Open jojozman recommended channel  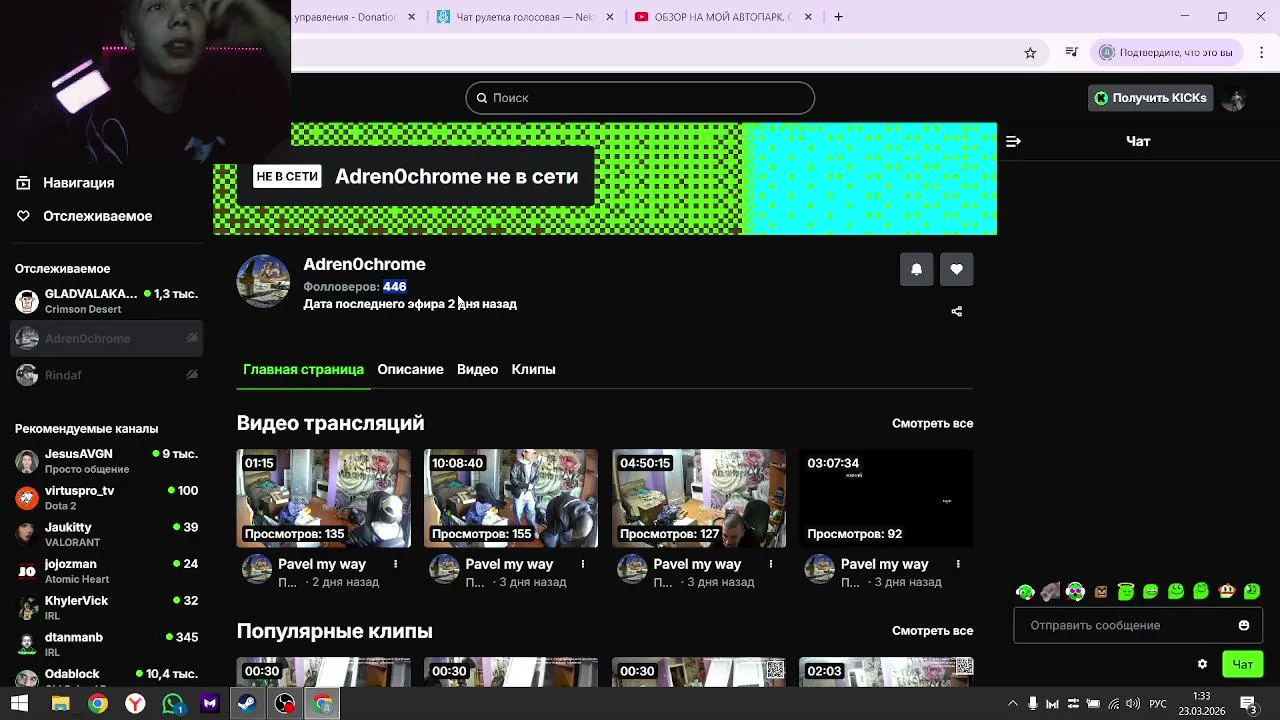pyautogui.click(x=106, y=571)
